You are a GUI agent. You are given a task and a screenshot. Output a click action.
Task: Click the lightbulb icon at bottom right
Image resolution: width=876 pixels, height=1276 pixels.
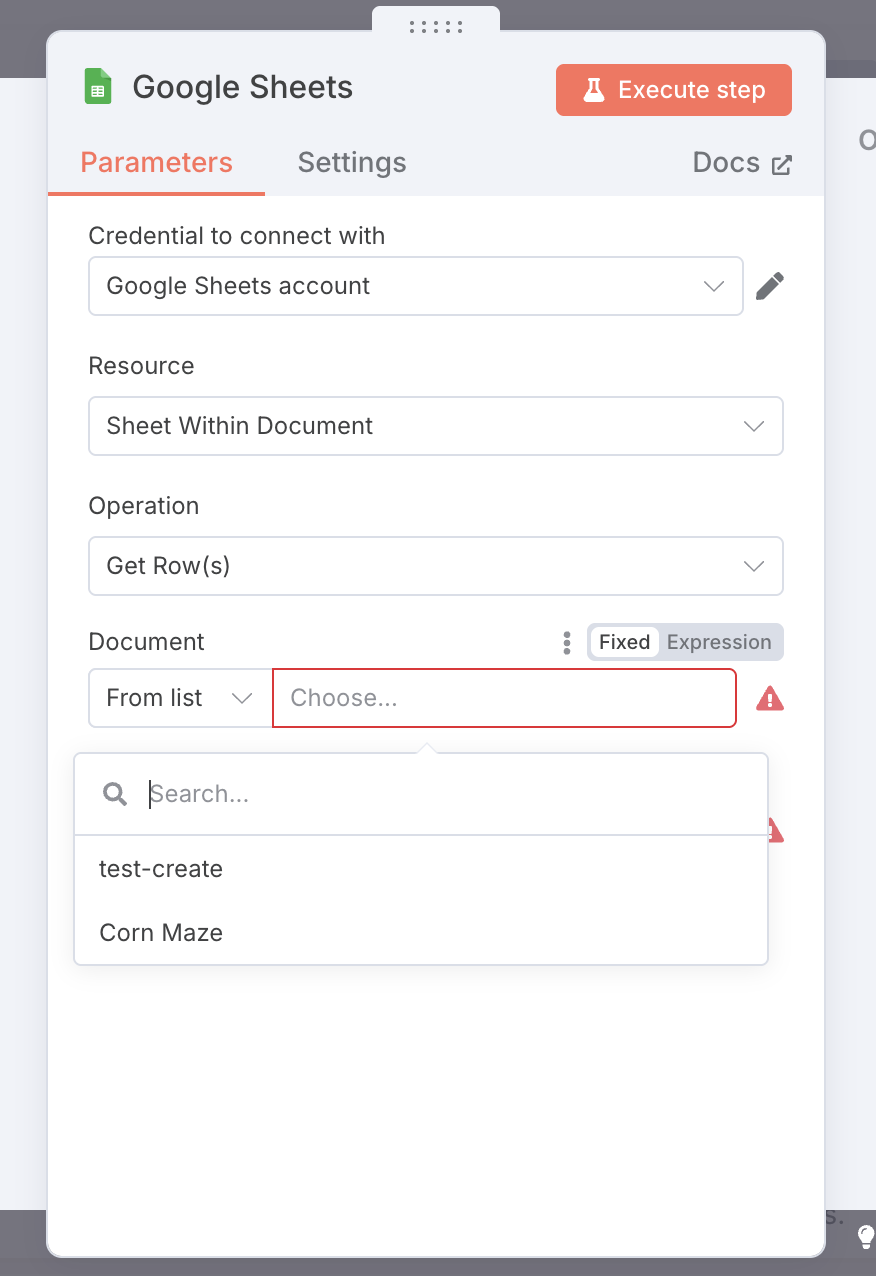pos(866,1238)
